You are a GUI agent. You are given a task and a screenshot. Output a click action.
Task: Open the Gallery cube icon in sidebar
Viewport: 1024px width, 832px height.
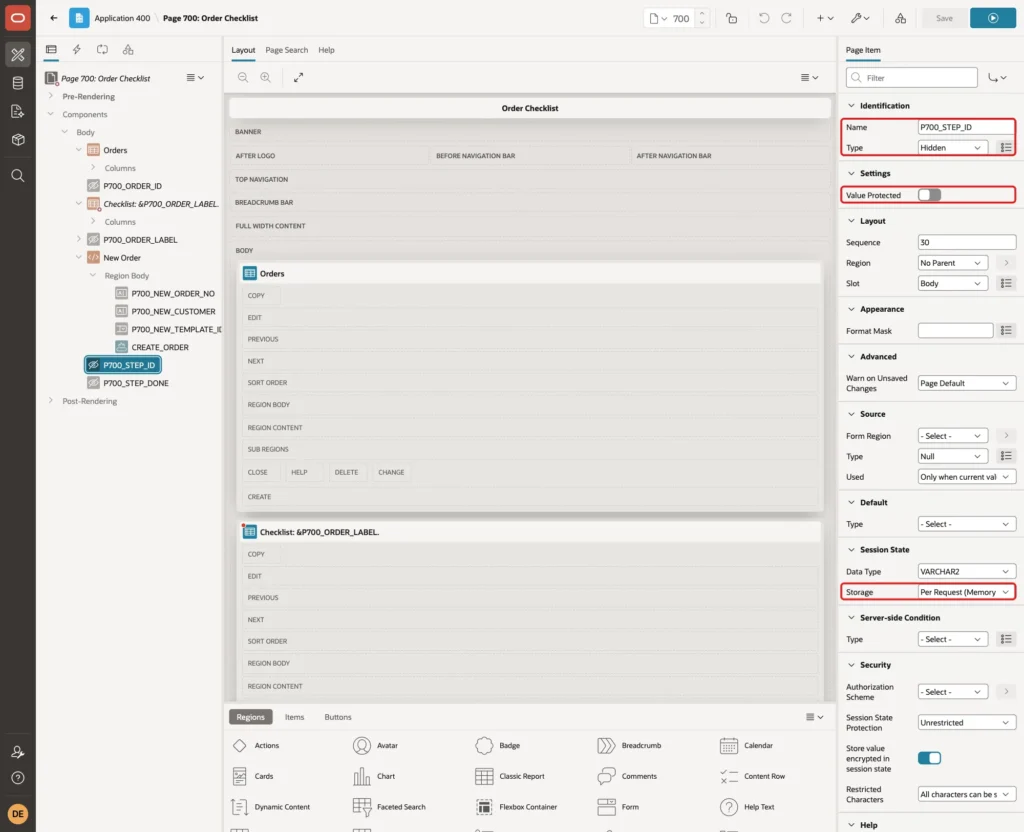point(18,139)
